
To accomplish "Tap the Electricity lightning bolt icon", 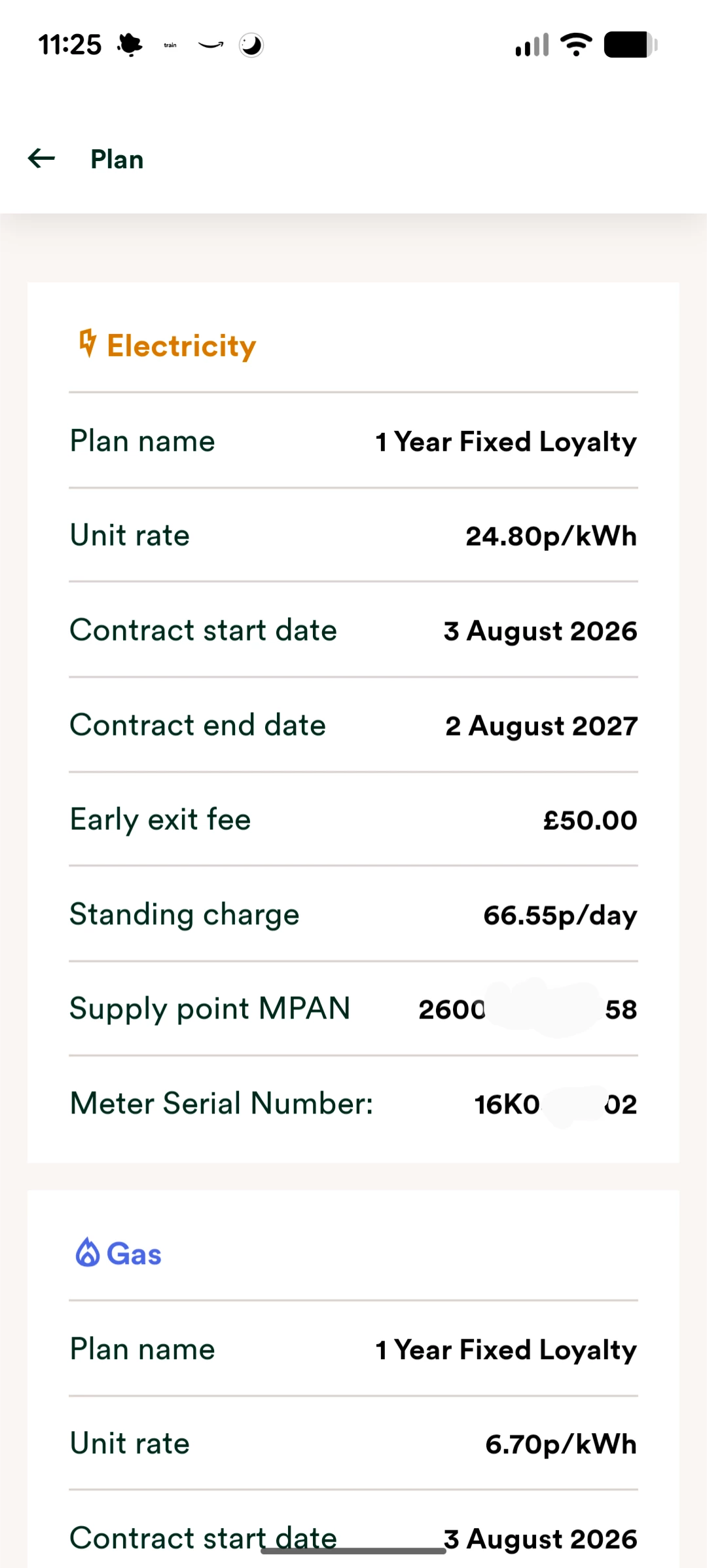I will [x=87, y=343].
